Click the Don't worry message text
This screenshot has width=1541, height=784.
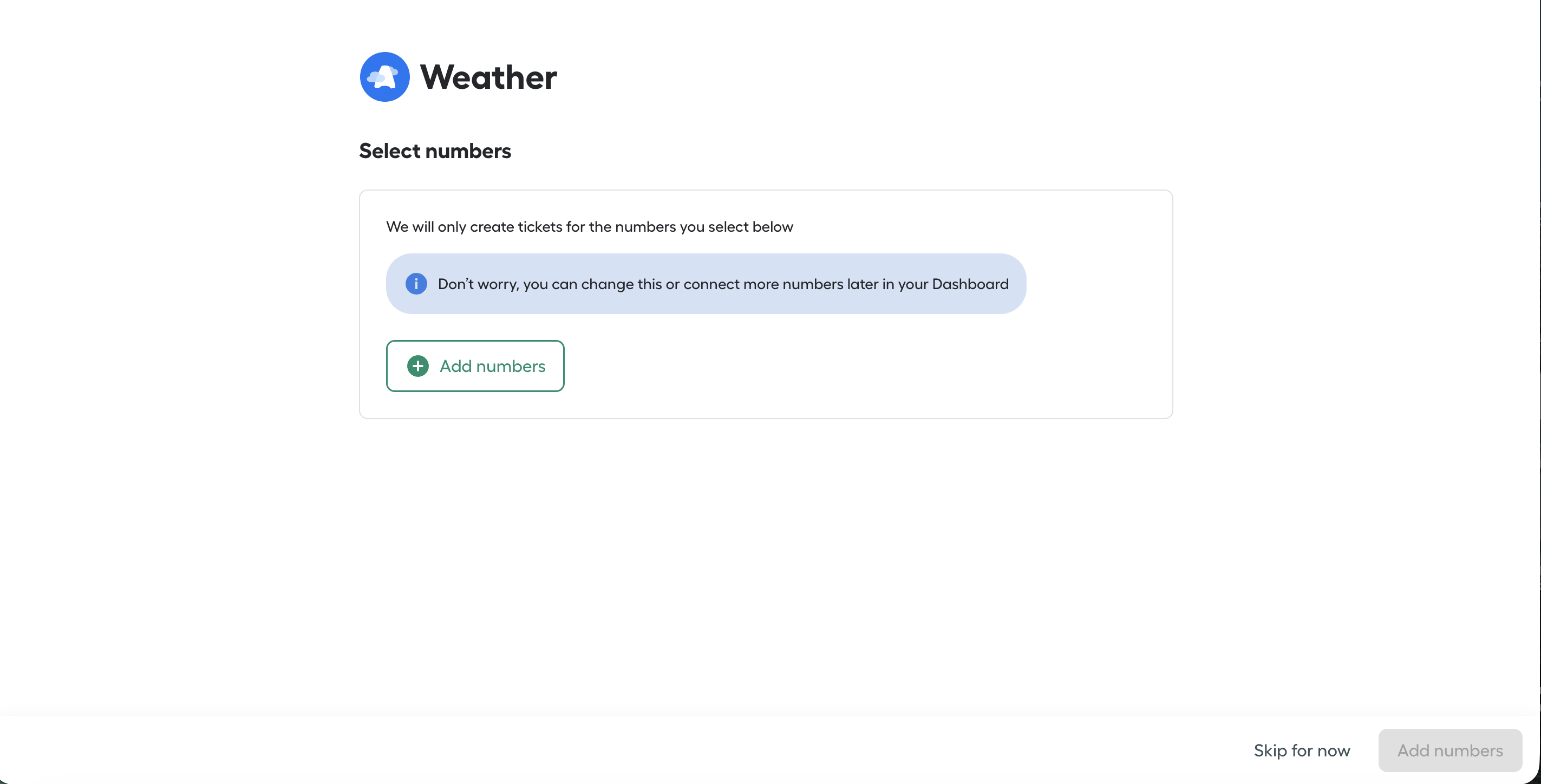point(723,284)
